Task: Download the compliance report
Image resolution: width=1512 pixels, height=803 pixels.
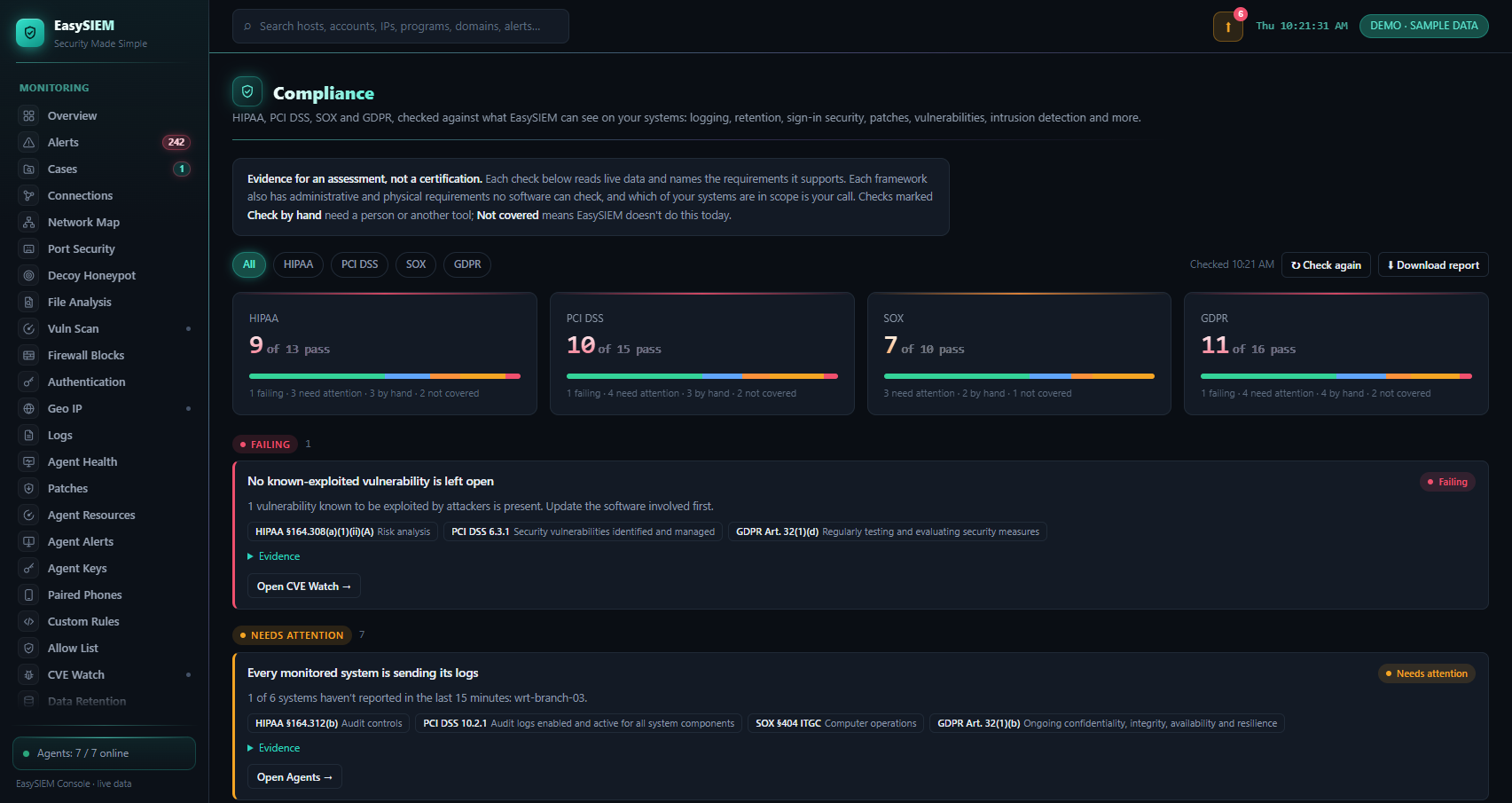Action: click(x=1433, y=265)
